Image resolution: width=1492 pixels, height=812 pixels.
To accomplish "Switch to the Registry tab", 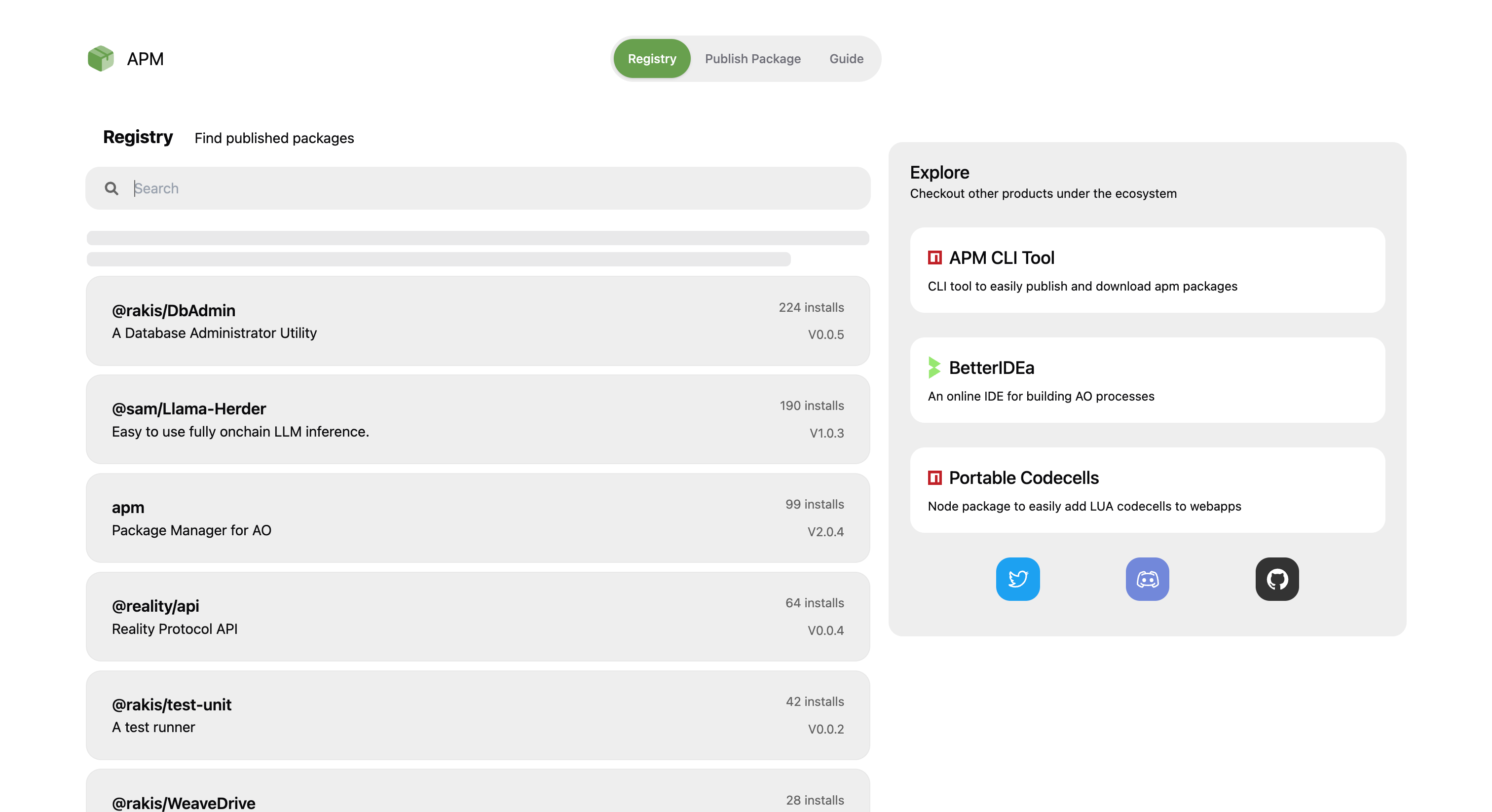I will [x=652, y=59].
